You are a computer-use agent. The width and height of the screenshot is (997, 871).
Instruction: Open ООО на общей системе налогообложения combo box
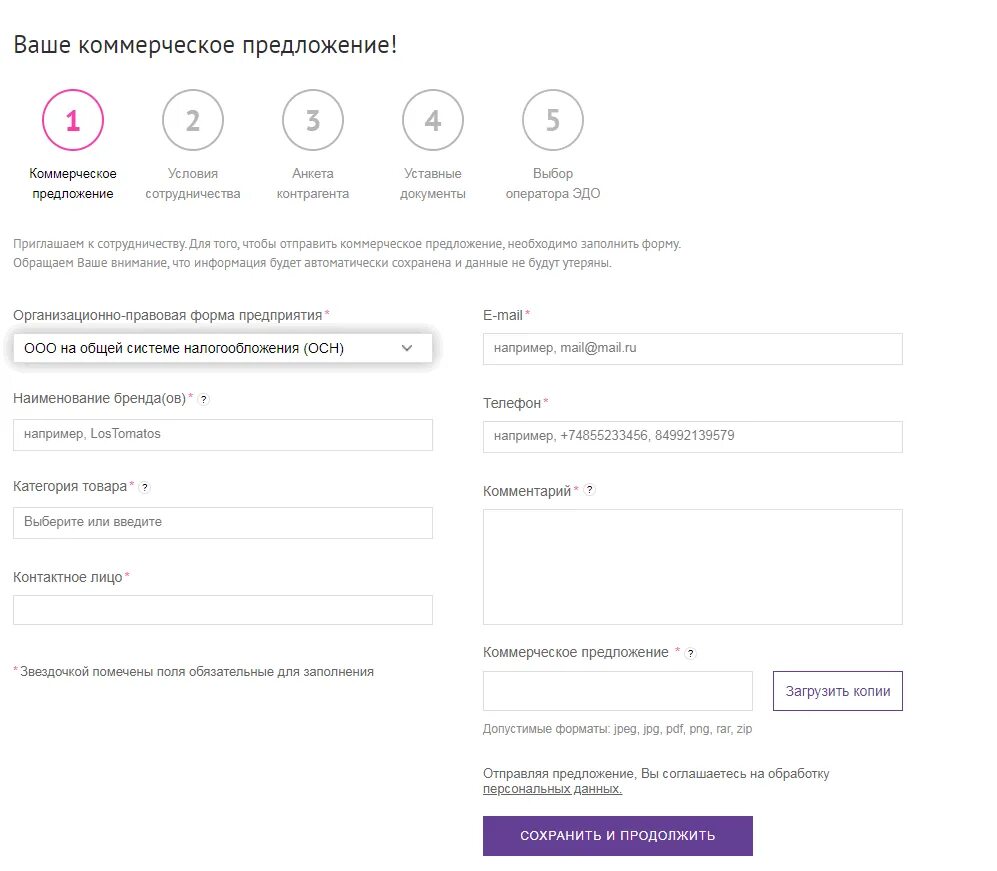(x=223, y=348)
